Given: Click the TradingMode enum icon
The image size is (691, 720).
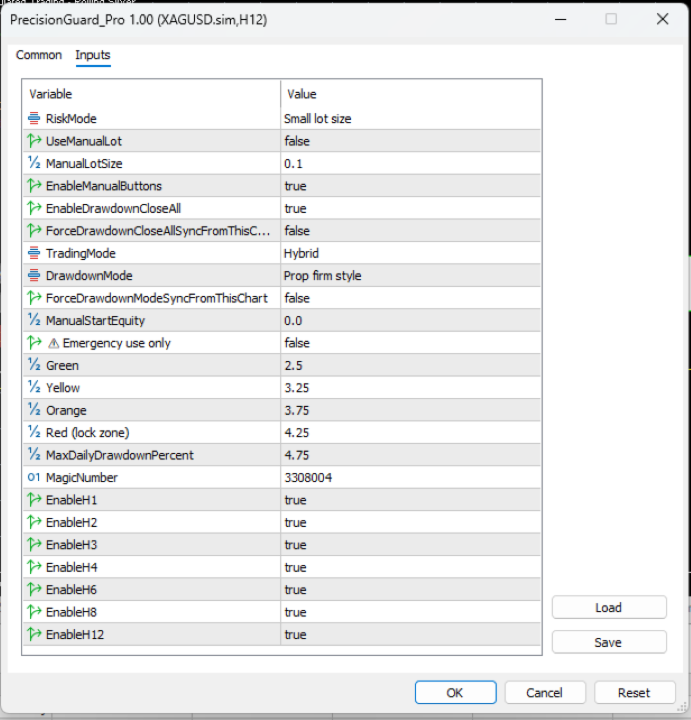Looking at the screenshot, I should pos(34,253).
